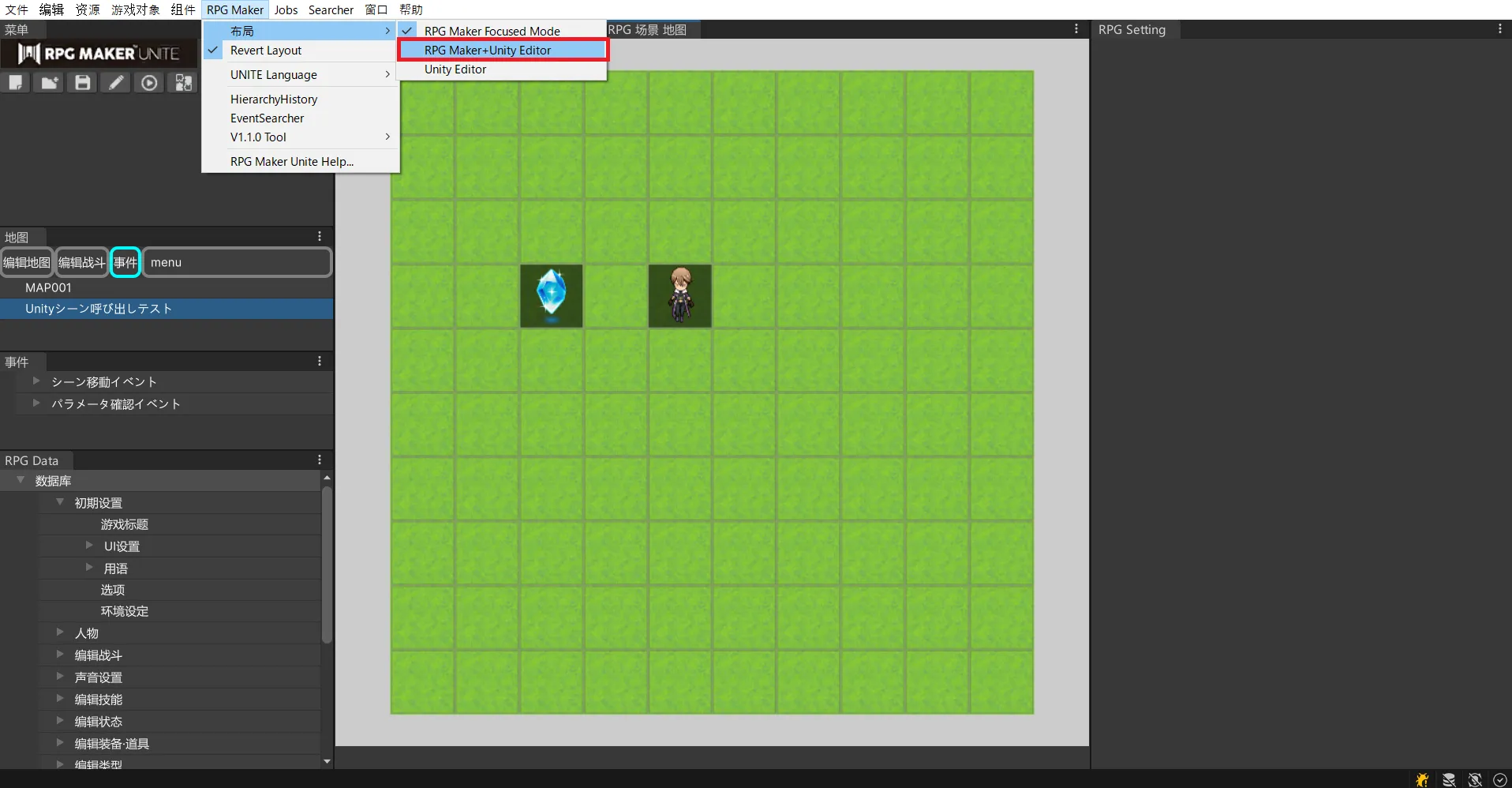
Task: Click the yellow bug debug icon
Action: pos(1422,779)
